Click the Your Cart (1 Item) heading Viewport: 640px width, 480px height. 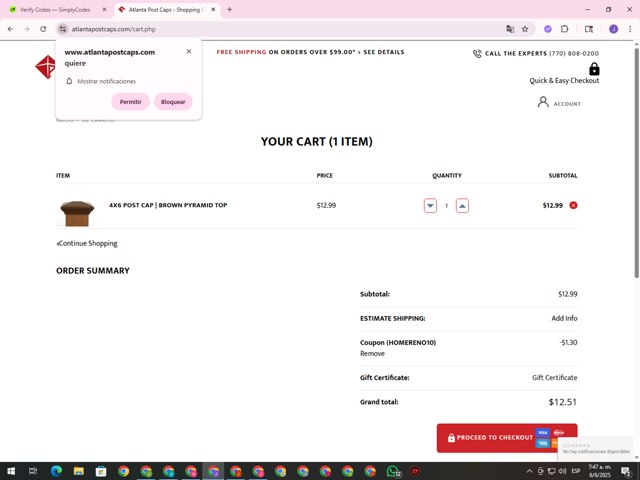317,141
